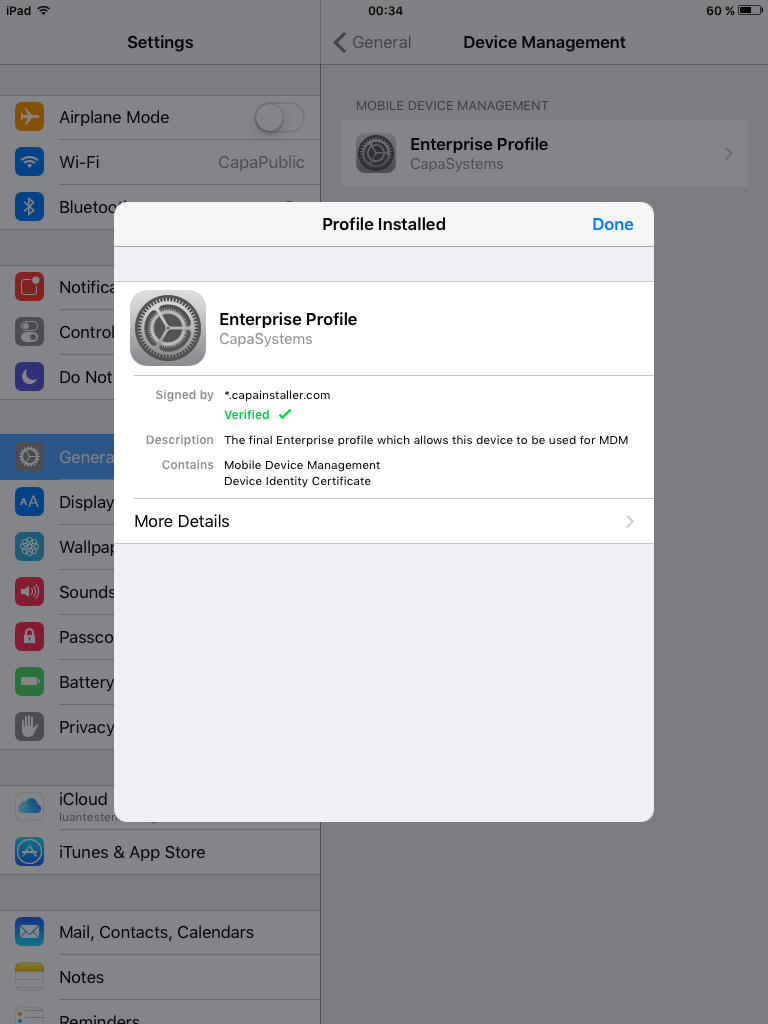This screenshot has height=1024, width=768.
Task: Click the Airplane Mode label
Action: 114,118
